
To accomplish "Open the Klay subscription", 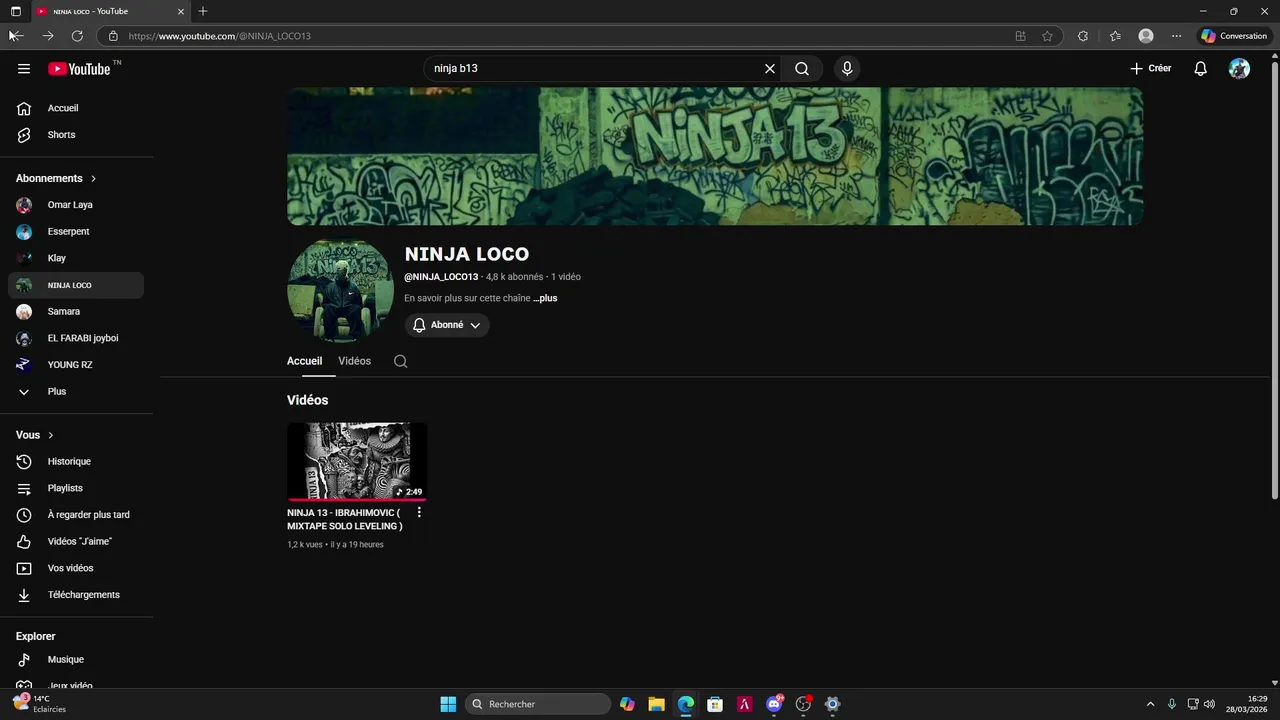I will pyautogui.click(x=76, y=258).
